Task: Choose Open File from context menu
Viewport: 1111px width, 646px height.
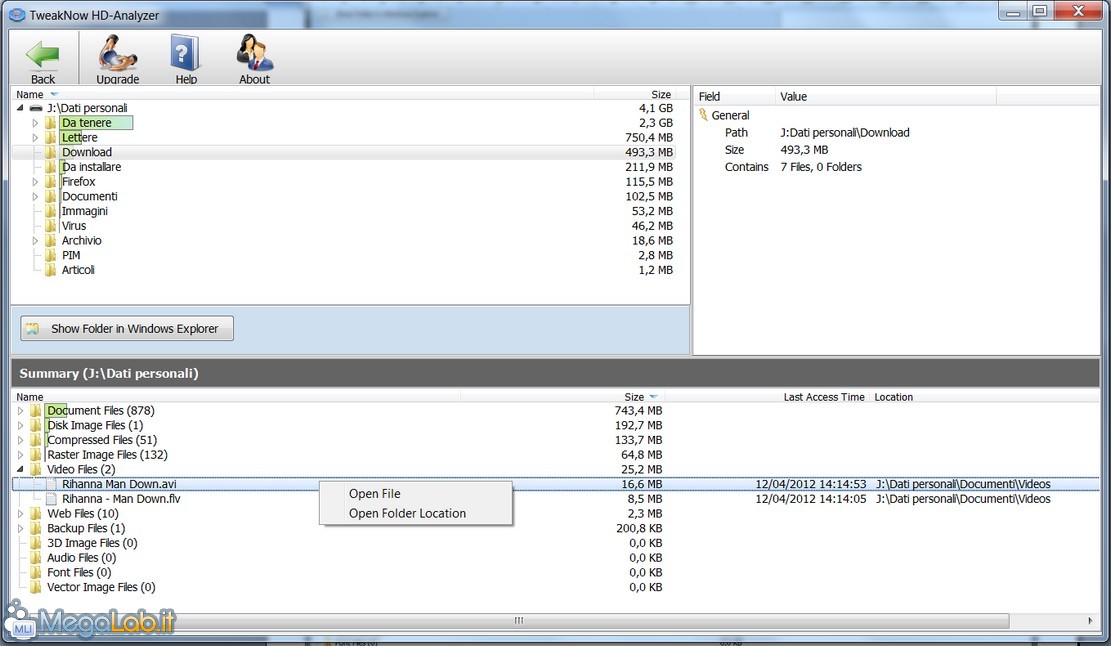Action: [416, 494]
